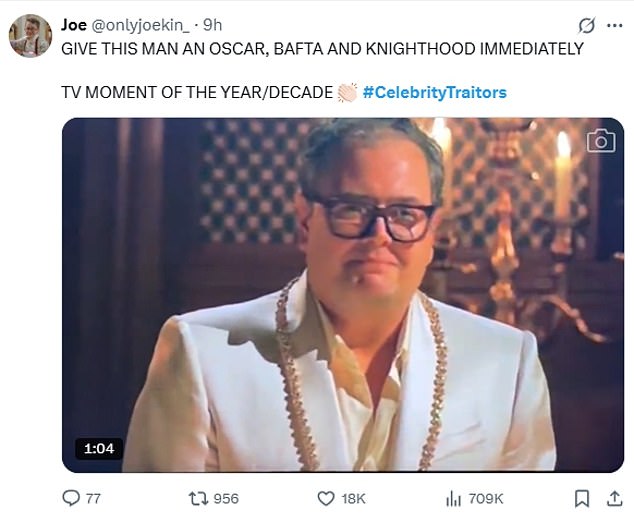Open the #CelebrityTraitors hashtag link
The width and height of the screenshot is (634, 522).
434,93
